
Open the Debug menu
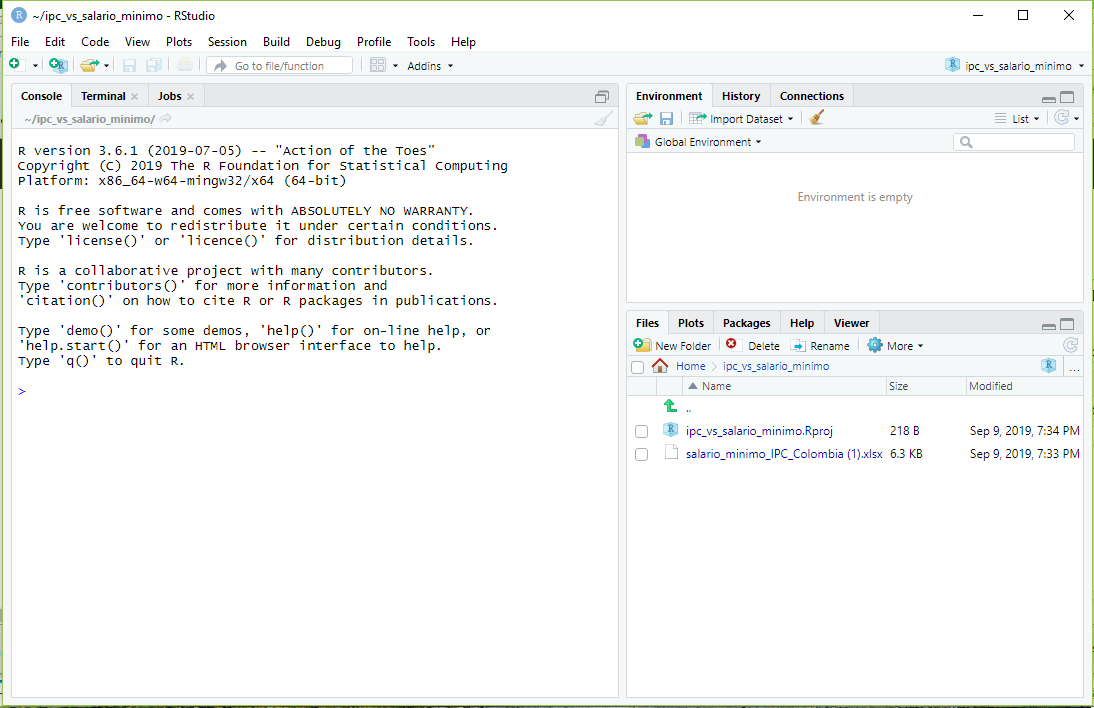pyautogui.click(x=323, y=42)
